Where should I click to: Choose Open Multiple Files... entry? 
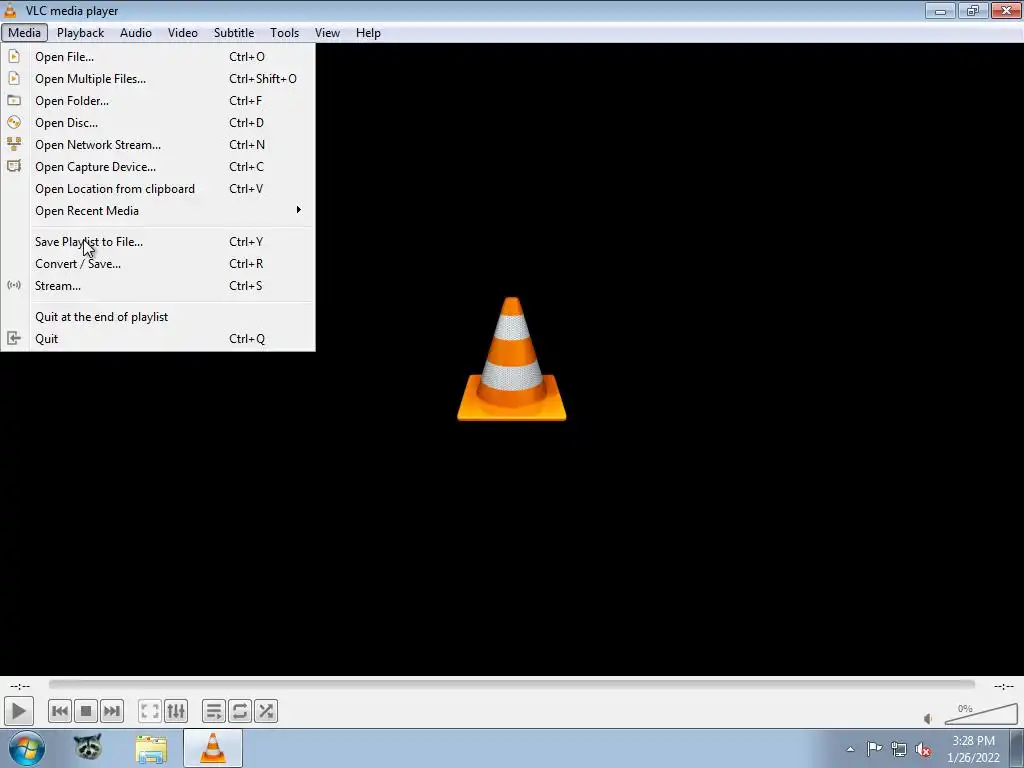158,78
